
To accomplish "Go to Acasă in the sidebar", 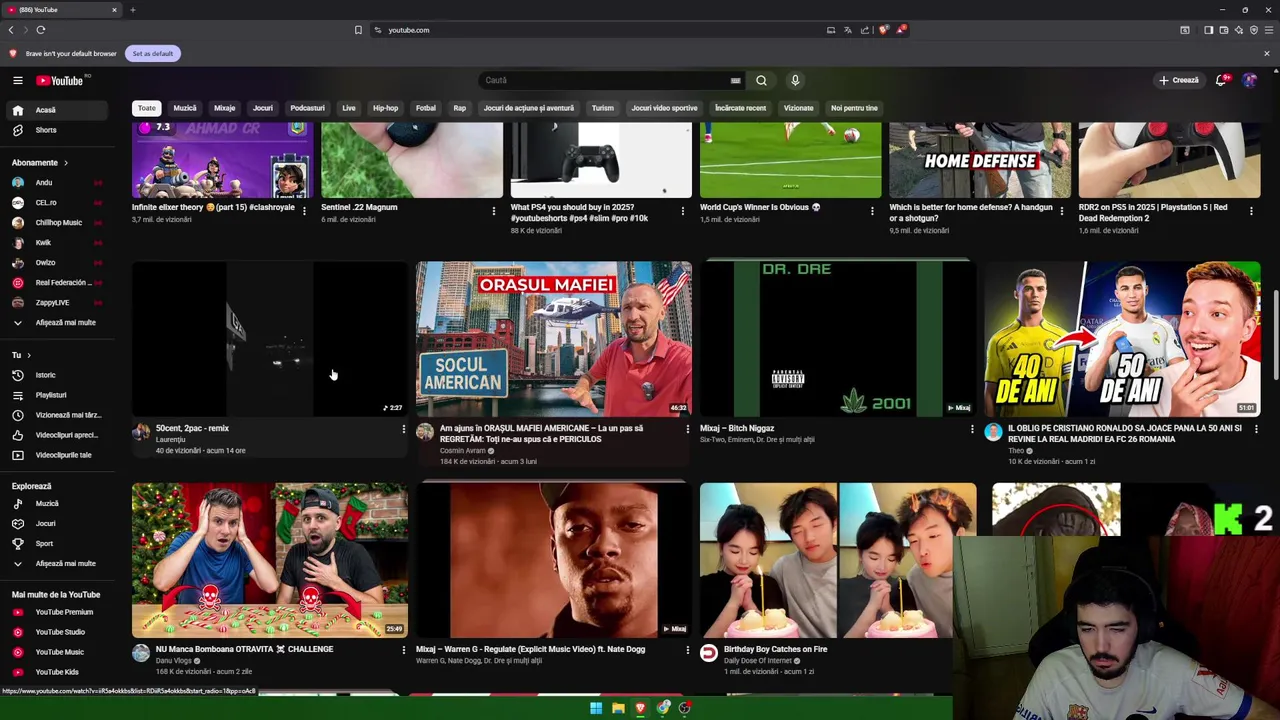I will point(55,110).
